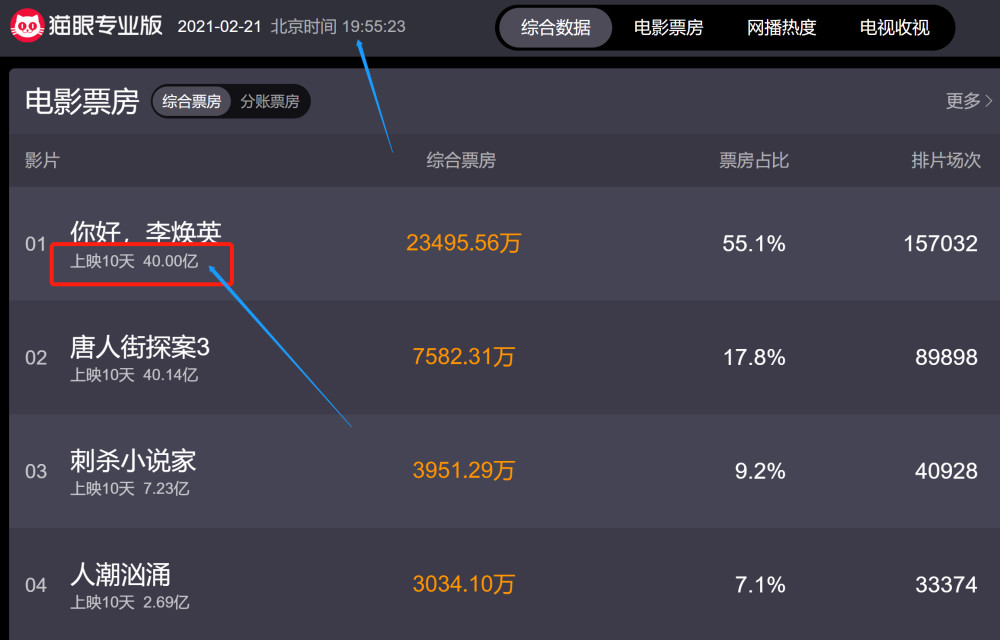Click the 89898 screenings value
1000x640 pixels.
[x=946, y=357]
